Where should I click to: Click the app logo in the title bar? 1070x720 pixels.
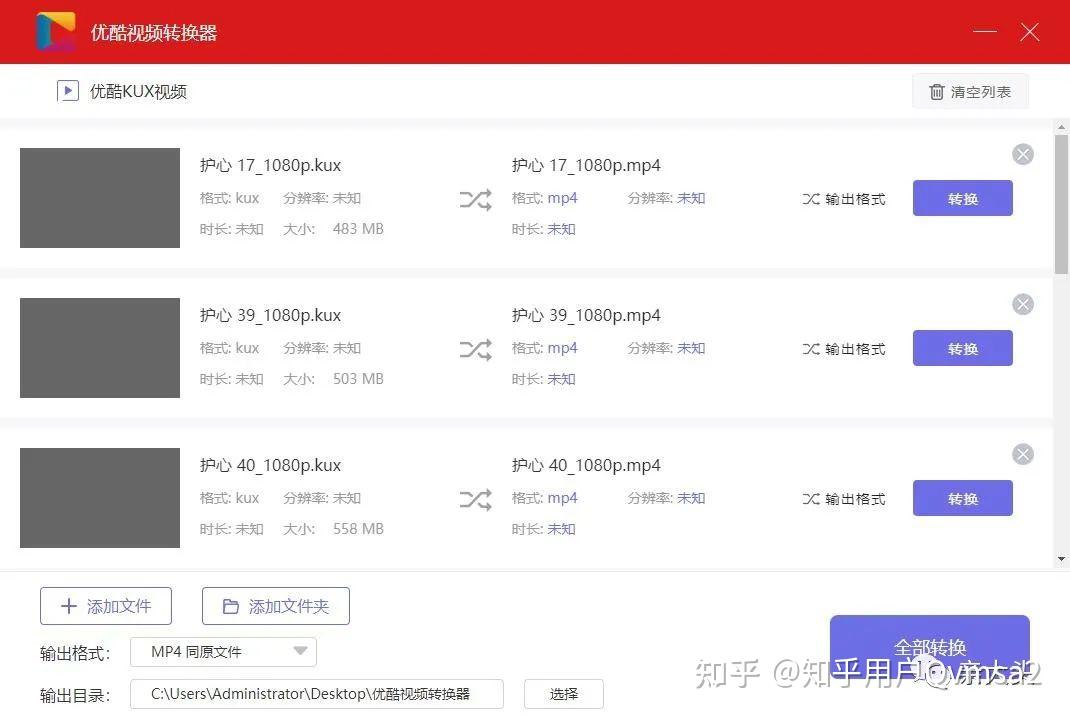54,31
